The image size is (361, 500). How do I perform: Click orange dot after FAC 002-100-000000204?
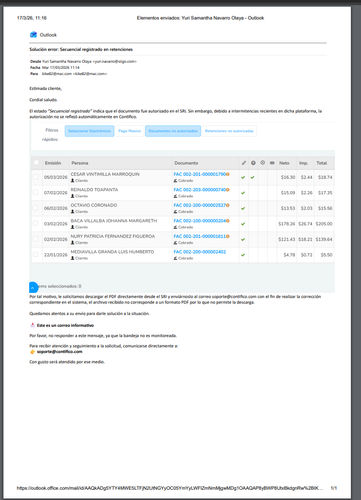pos(228,221)
